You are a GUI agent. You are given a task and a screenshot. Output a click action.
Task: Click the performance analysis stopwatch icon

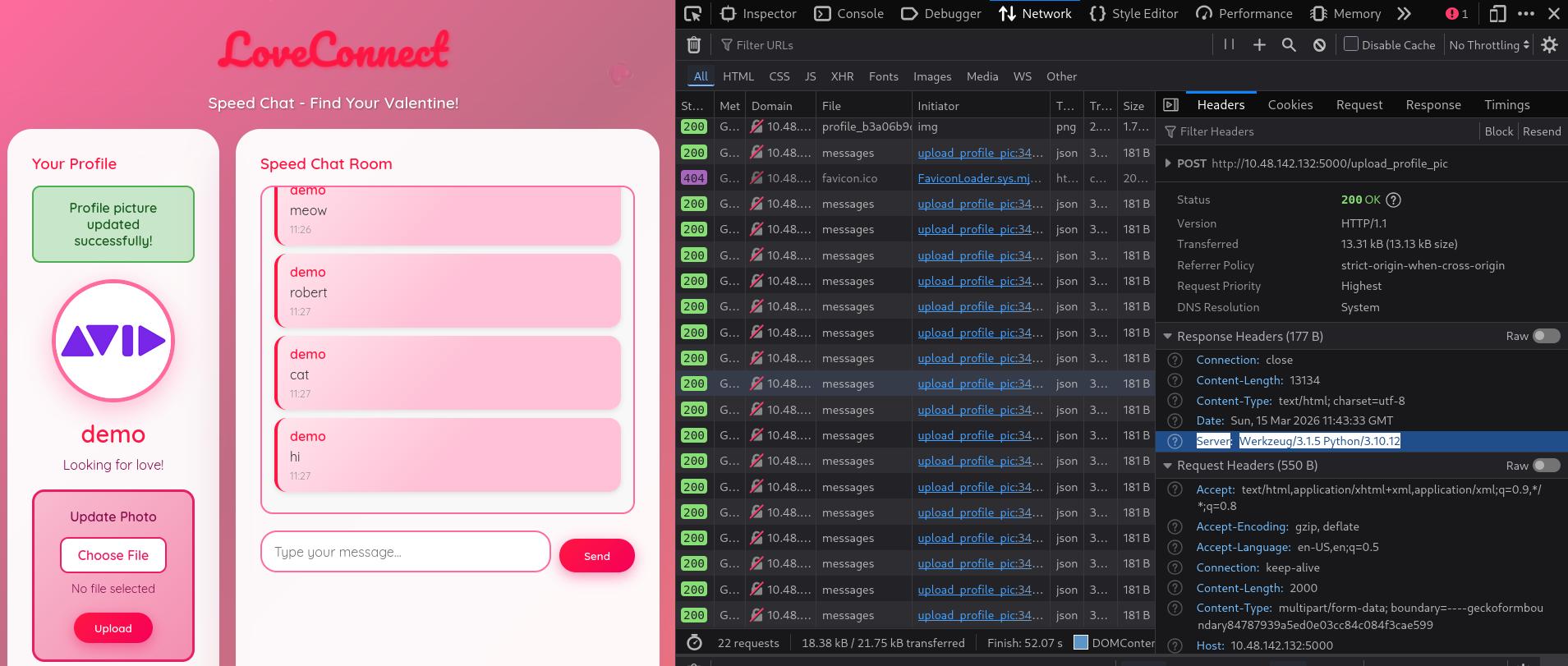(x=694, y=642)
